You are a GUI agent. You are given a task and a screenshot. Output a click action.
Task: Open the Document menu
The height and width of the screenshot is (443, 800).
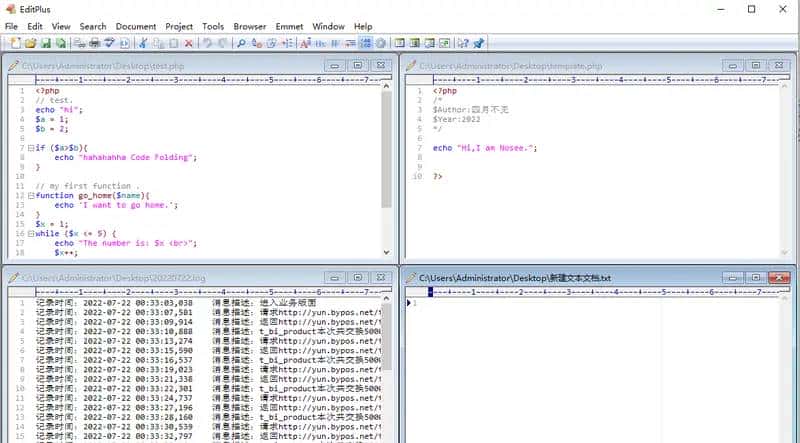point(136,27)
